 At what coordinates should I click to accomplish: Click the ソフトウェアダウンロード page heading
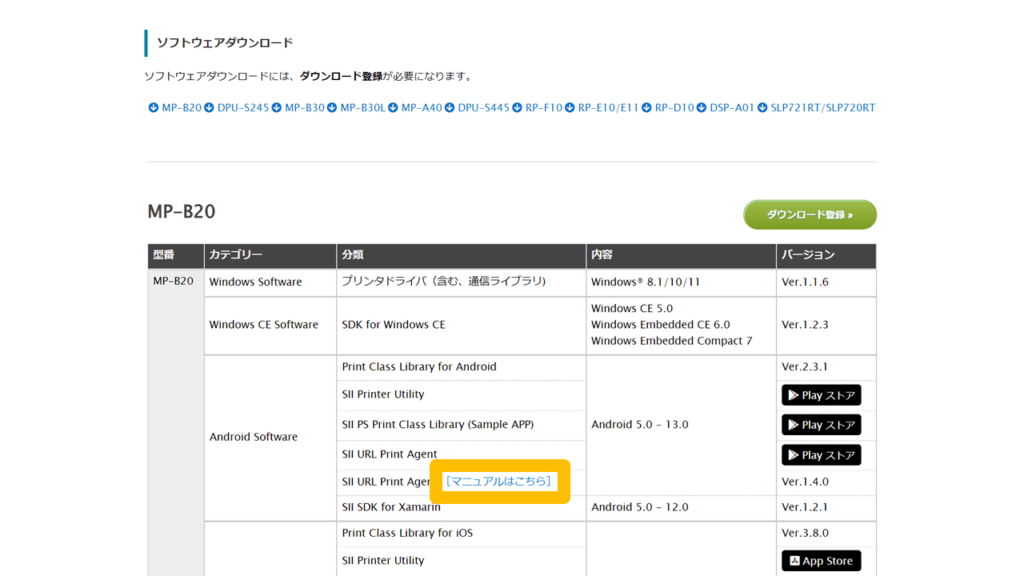[225, 43]
